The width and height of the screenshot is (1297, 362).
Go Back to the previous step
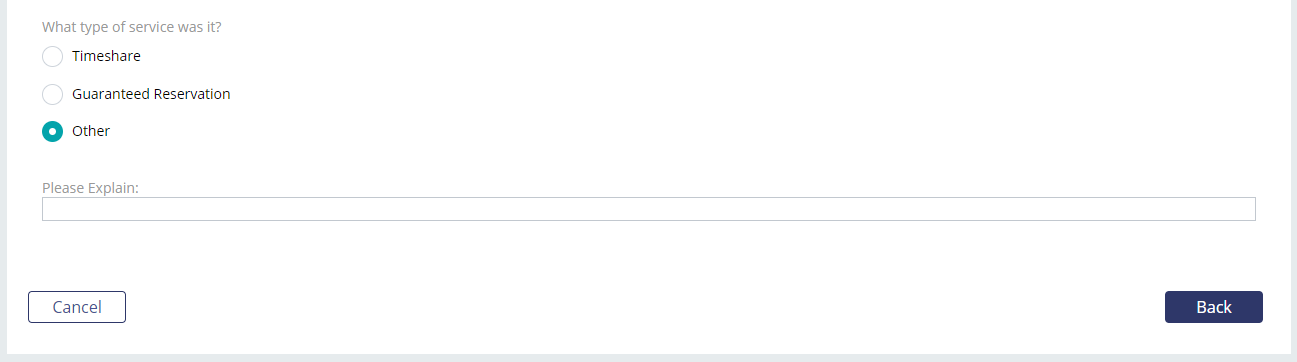pyautogui.click(x=1214, y=307)
